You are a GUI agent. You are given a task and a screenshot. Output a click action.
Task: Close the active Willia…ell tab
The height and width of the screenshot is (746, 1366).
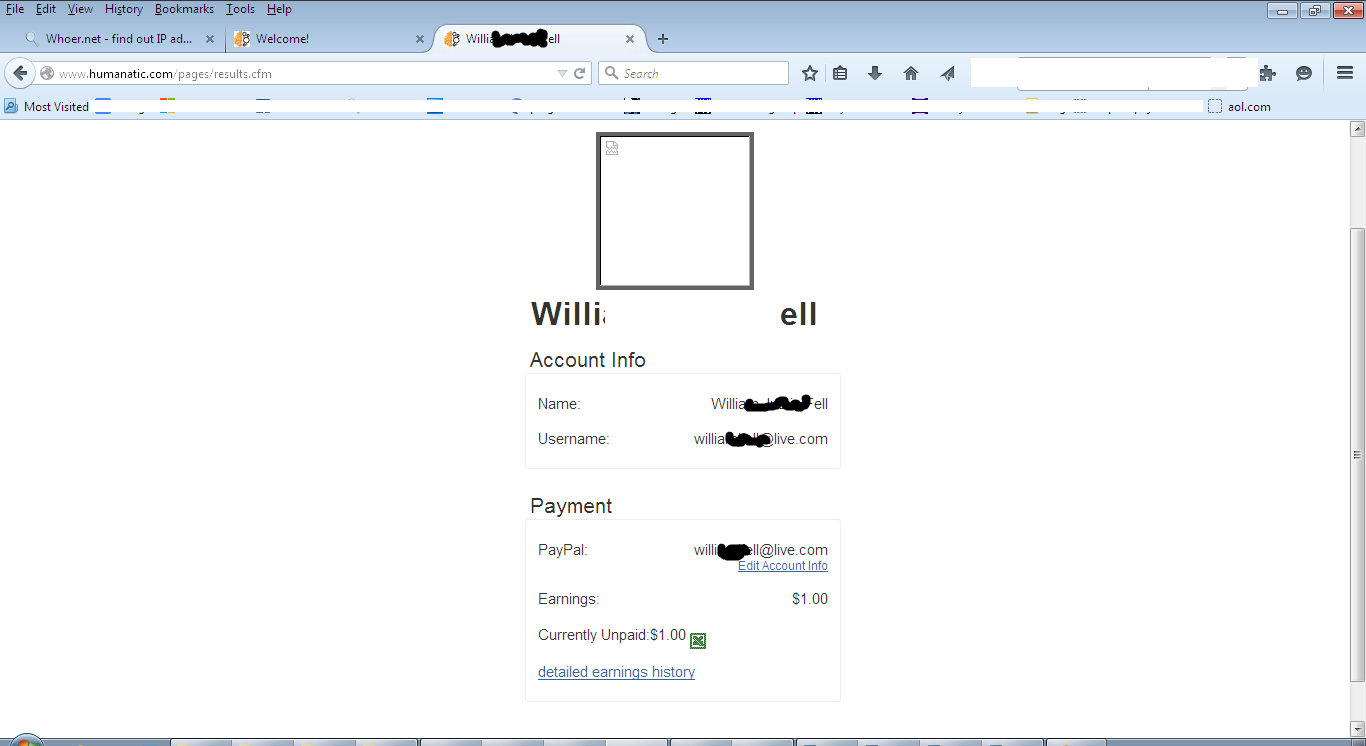[630, 39]
